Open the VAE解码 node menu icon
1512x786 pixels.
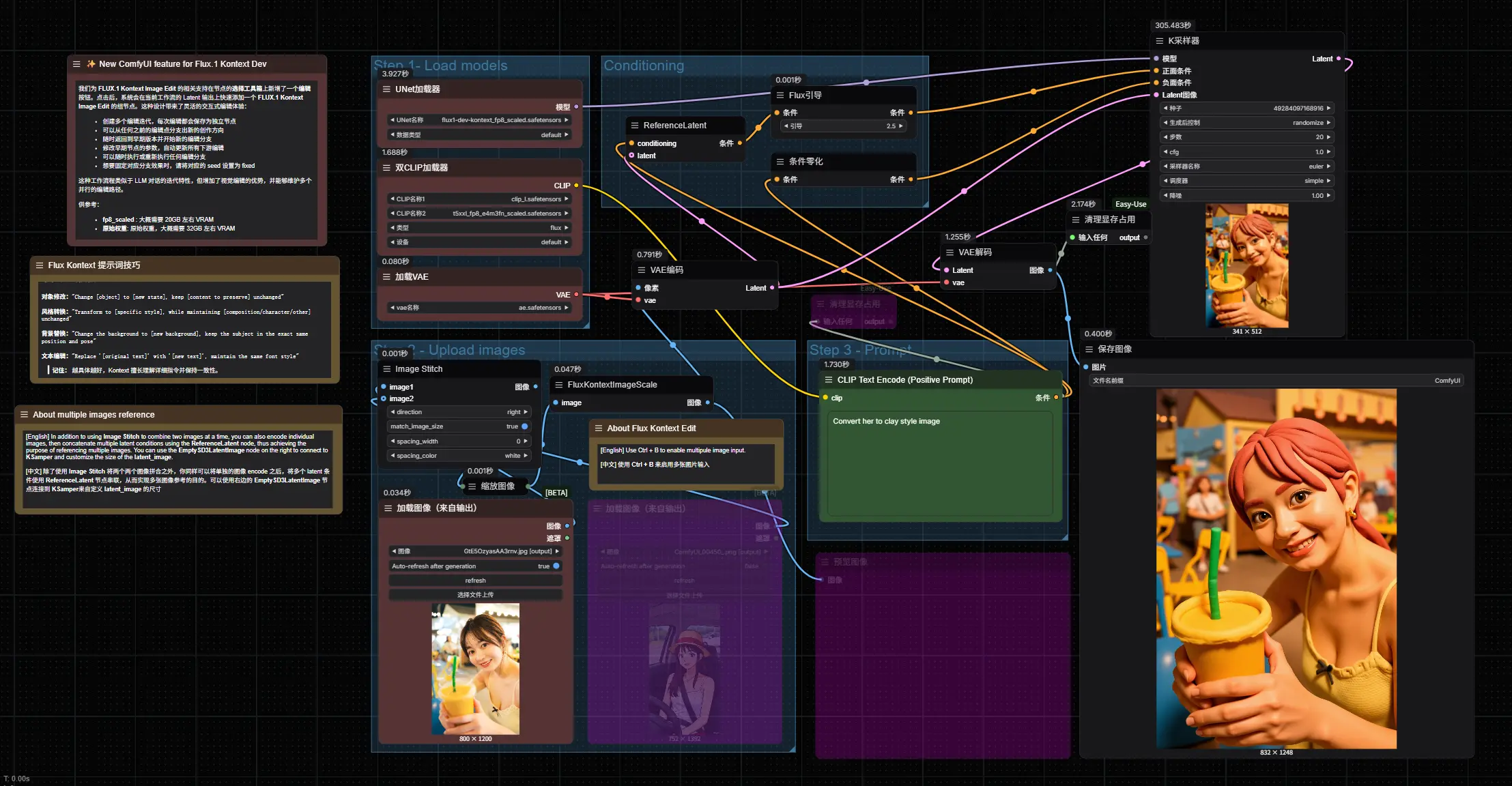(x=950, y=252)
